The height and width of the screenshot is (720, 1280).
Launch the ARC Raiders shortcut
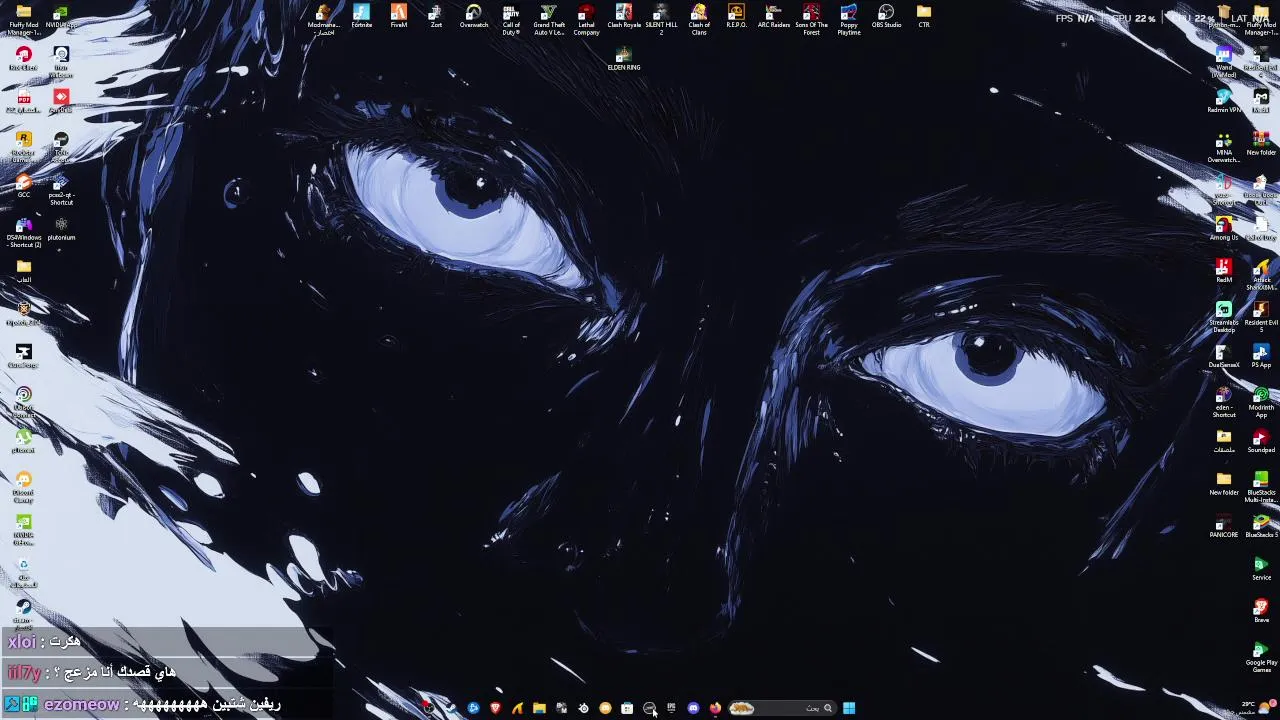tap(774, 18)
